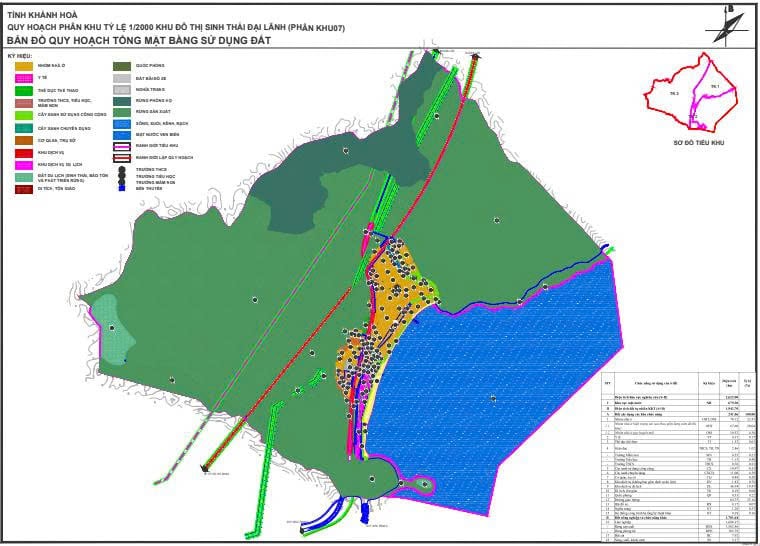Click the dark red religious site legend swatch

coord(22,188)
